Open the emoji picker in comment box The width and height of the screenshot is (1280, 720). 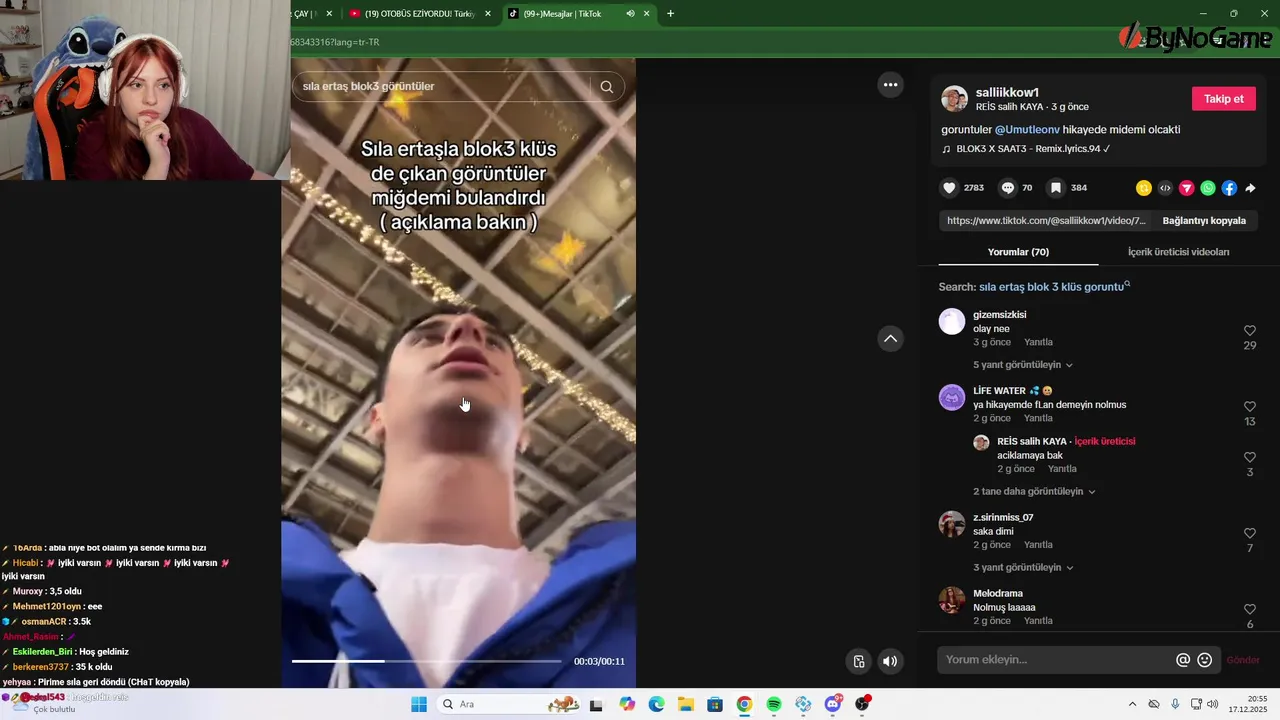pos(1205,660)
